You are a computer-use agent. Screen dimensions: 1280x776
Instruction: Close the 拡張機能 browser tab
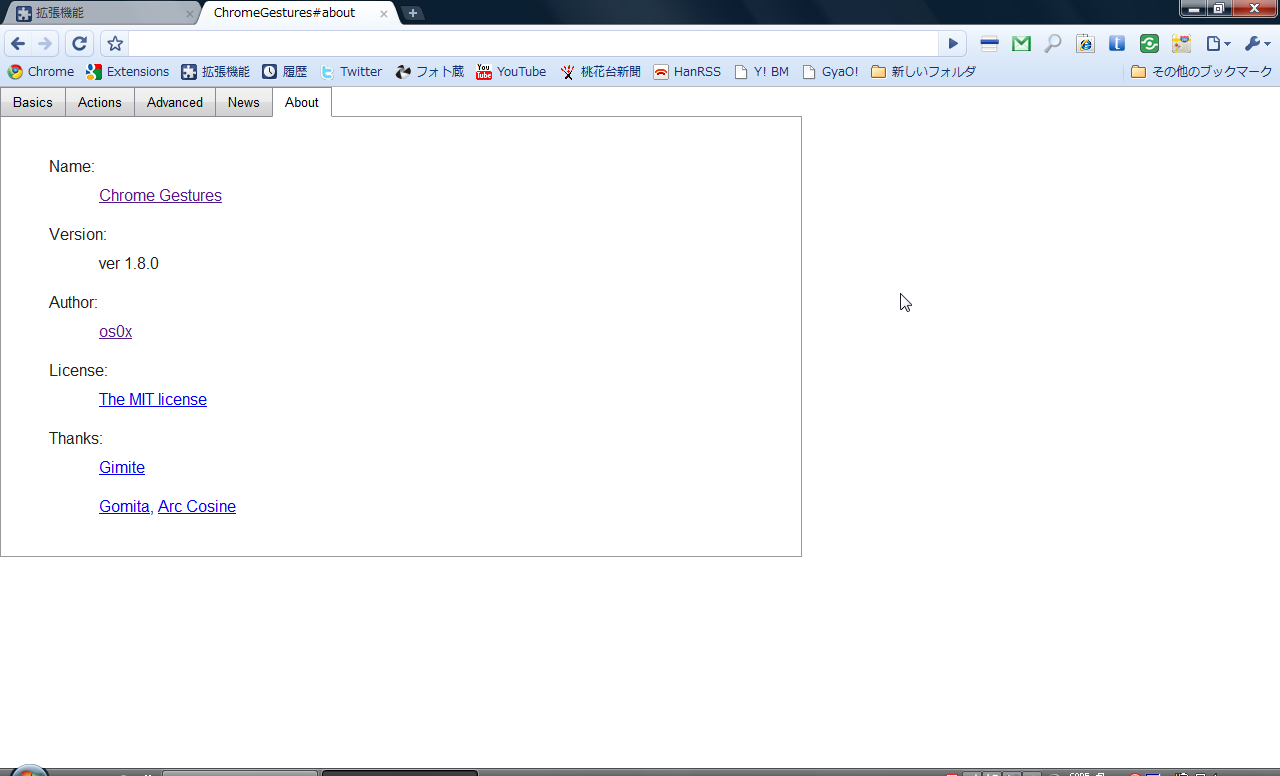pyautogui.click(x=190, y=14)
